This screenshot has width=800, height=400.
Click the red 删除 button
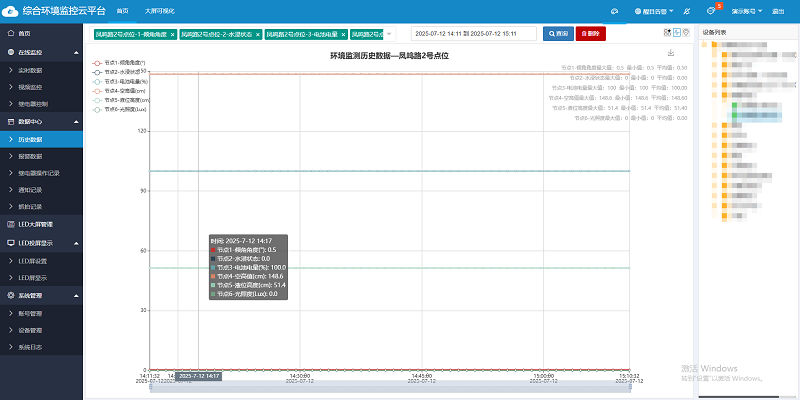pos(591,33)
